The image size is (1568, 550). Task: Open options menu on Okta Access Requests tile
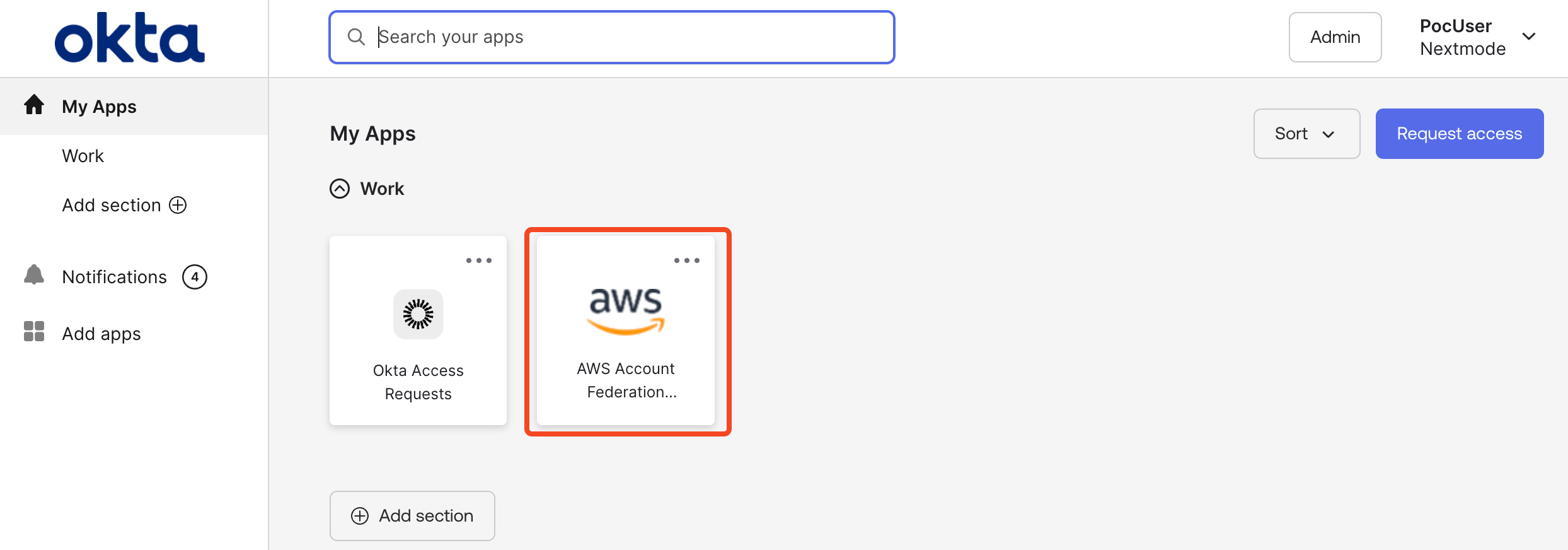point(479,259)
